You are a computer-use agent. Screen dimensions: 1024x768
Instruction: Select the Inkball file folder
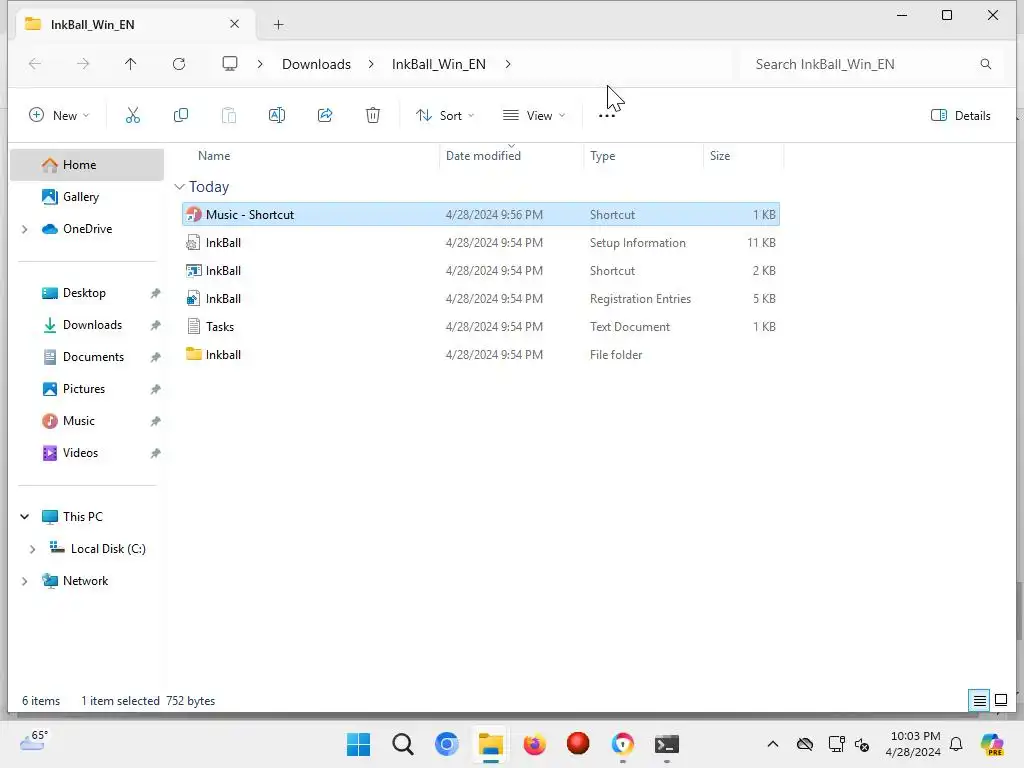coord(481,355)
